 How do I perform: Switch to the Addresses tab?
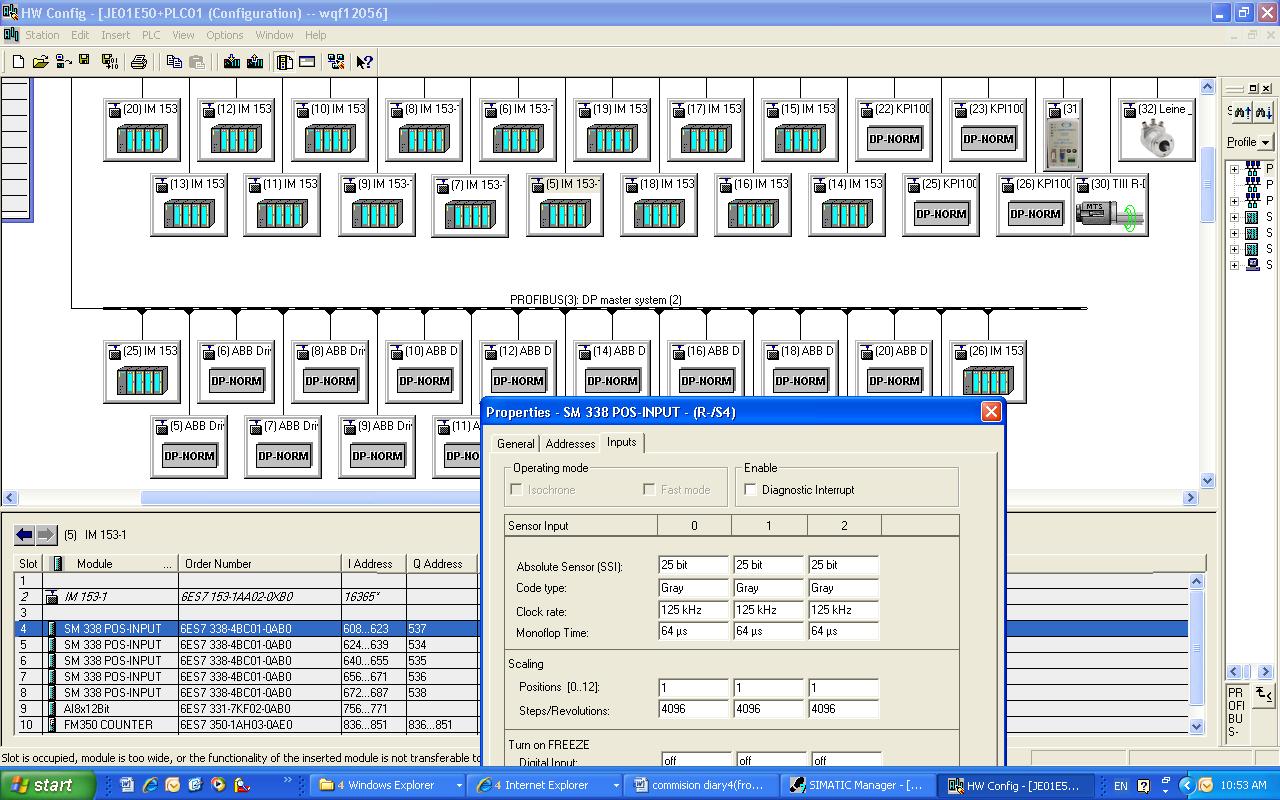pyautogui.click(x=571, y=444)
